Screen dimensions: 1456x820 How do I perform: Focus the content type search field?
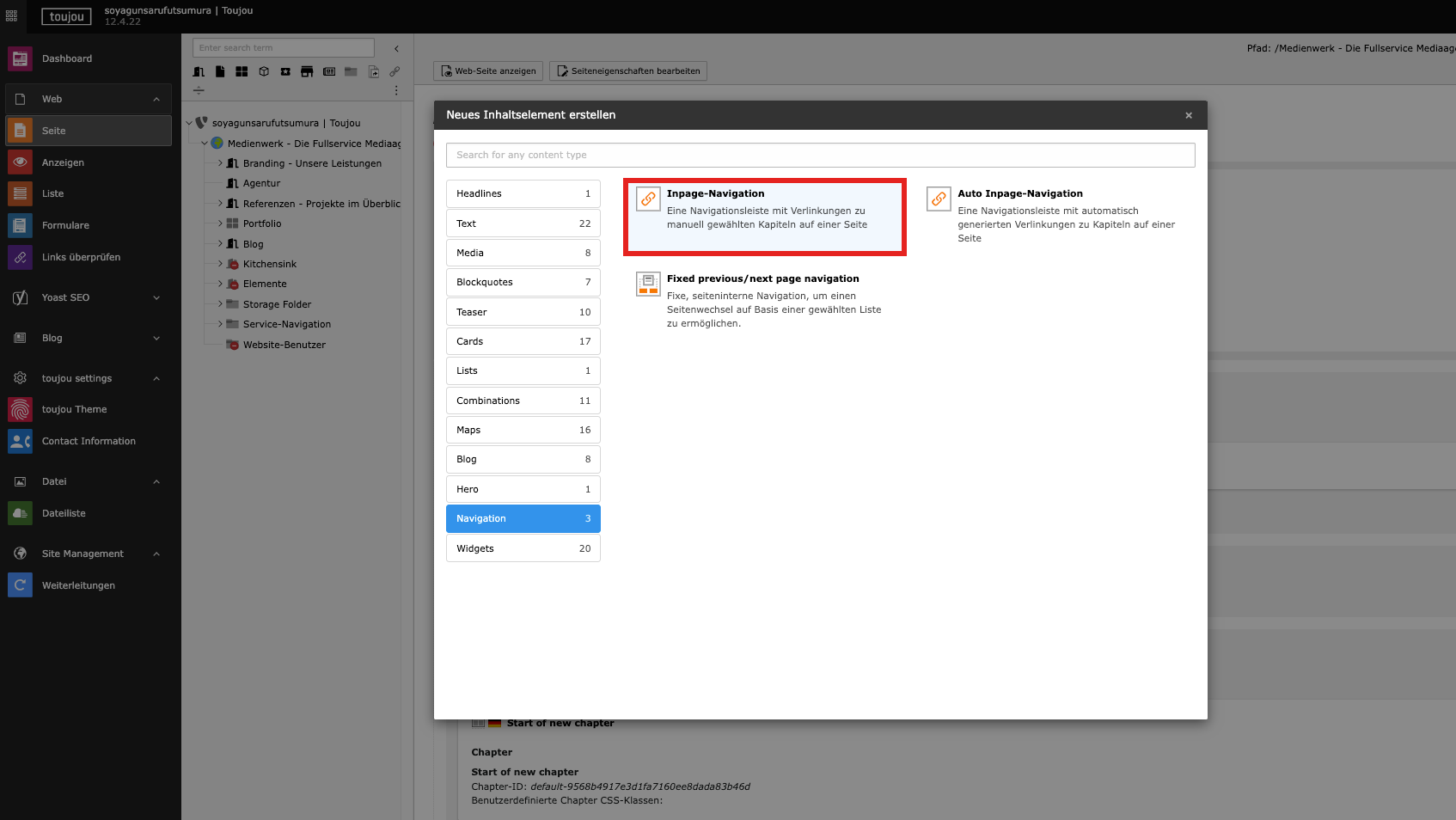pos(820,155)
